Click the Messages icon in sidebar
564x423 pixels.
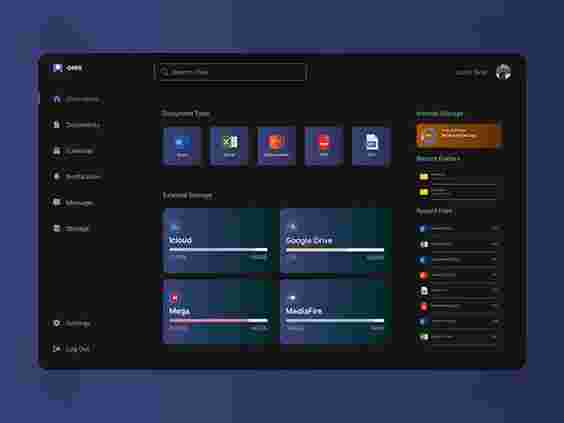56,202
